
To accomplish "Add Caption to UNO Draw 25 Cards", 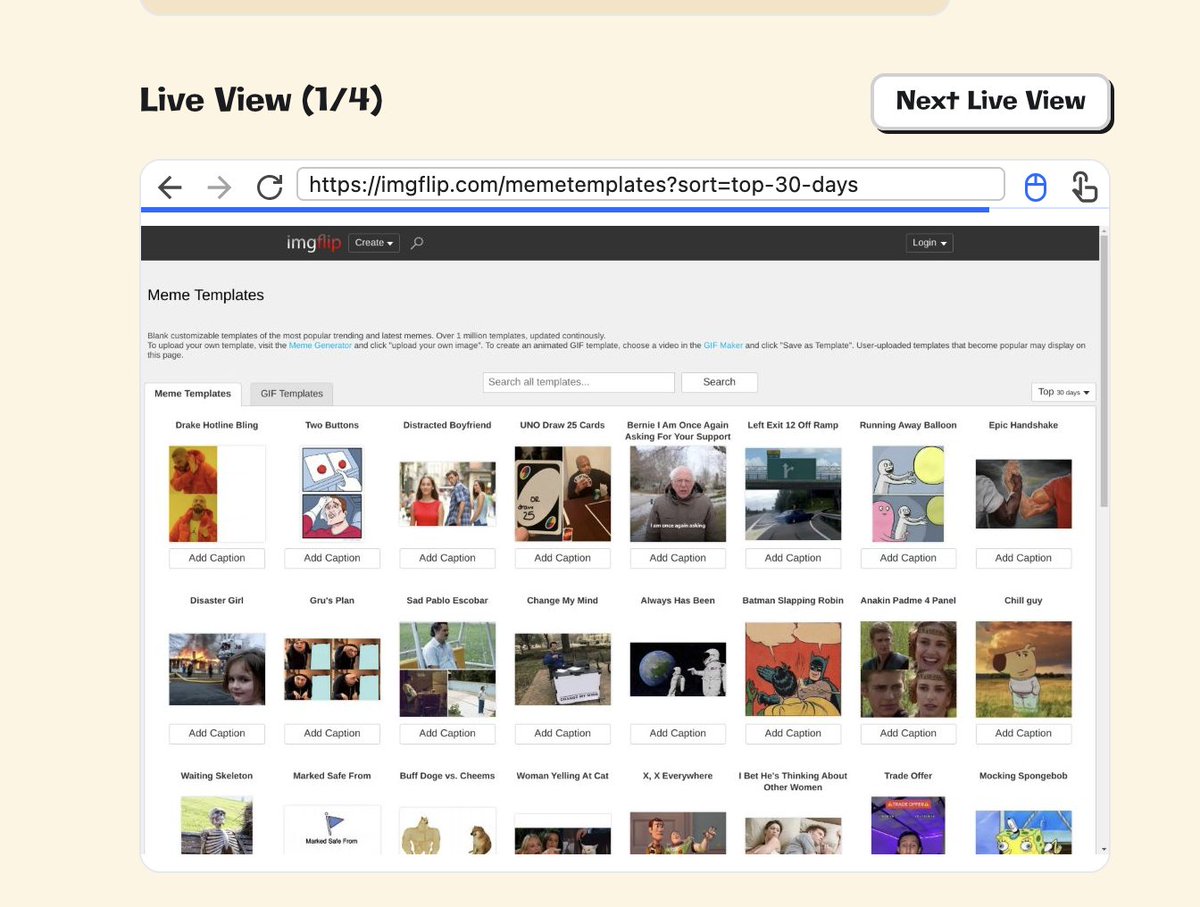I will point(562,558).
